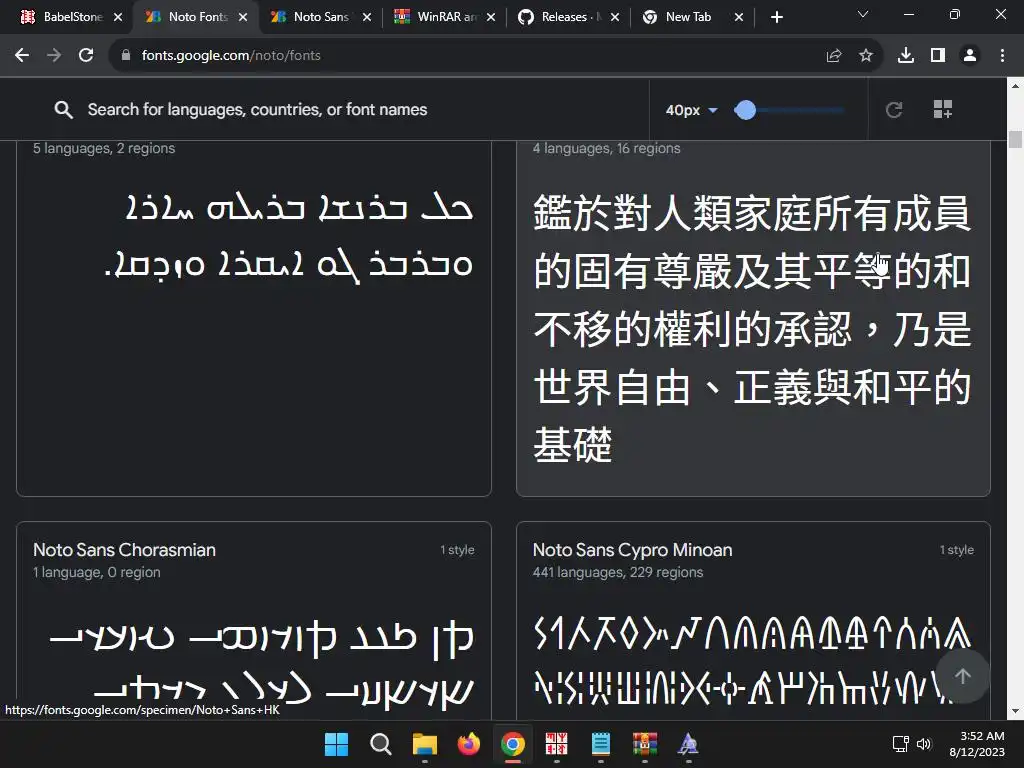This screenshot has height=768, width=1024.
Task: Open the Chrome downloads icon
Action: pos(906,56)
